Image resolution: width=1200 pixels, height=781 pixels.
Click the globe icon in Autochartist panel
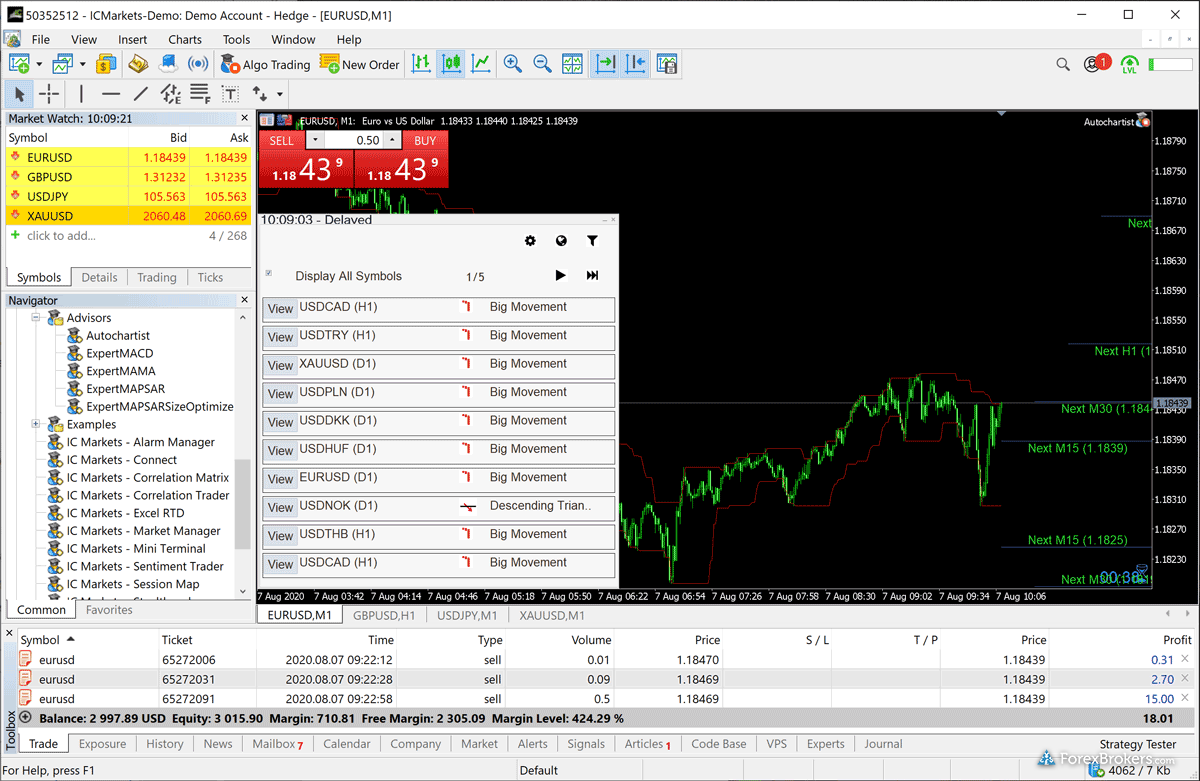[561, 241]
